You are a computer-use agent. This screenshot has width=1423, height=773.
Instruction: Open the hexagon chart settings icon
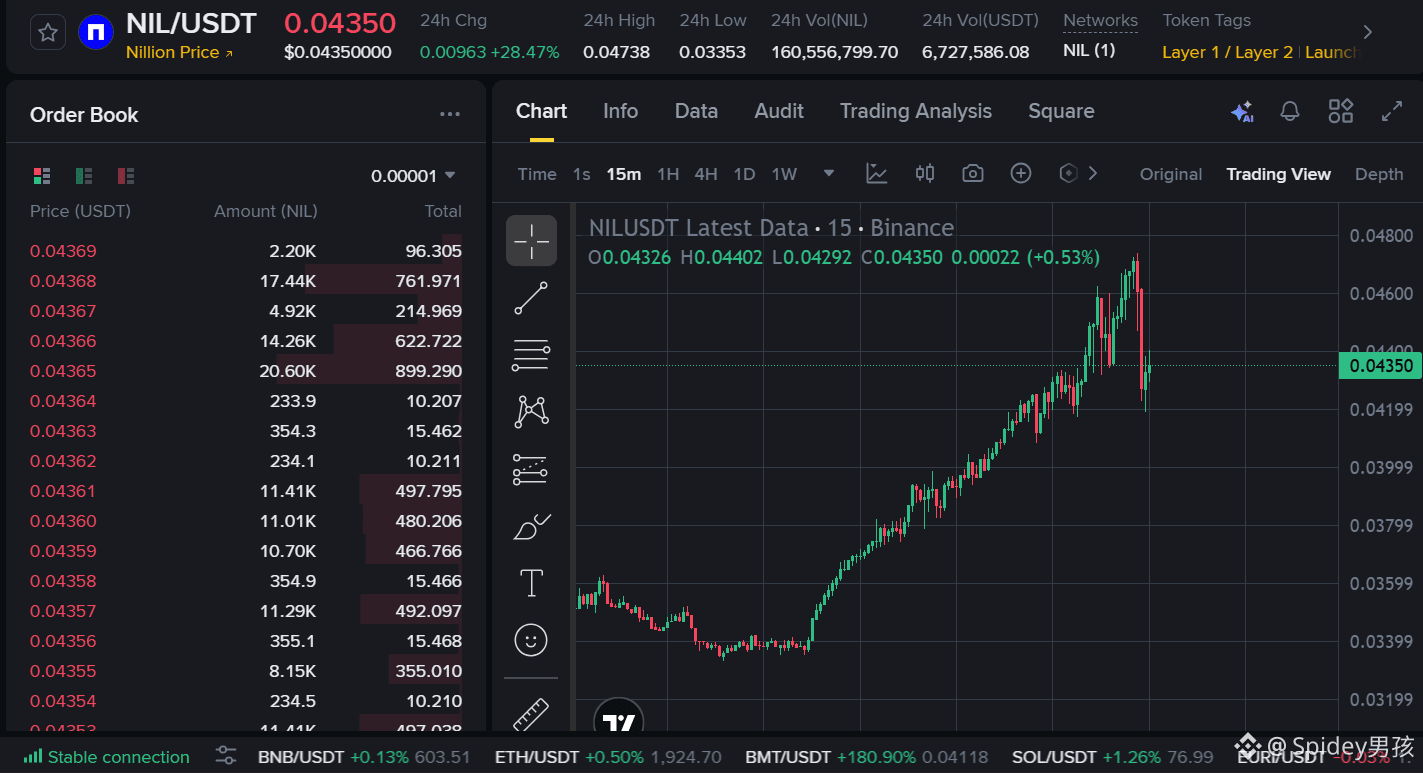coord(1067,174)
